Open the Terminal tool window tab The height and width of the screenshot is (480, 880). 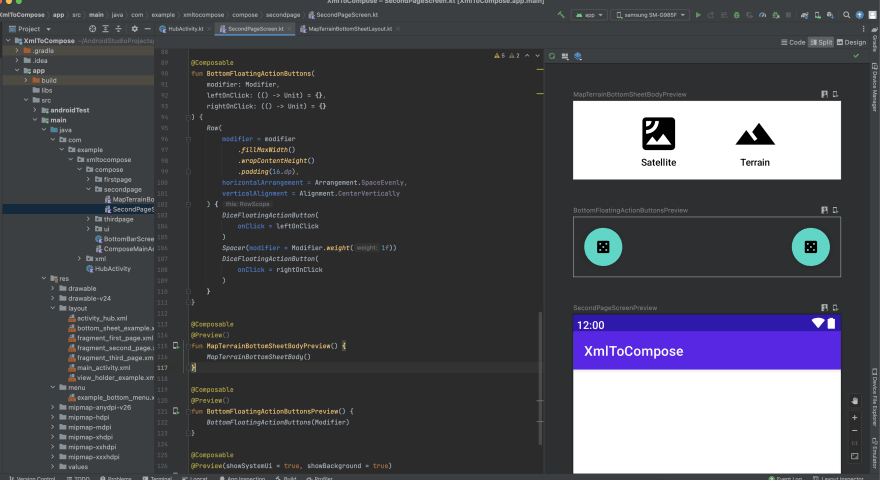(157, 478)
